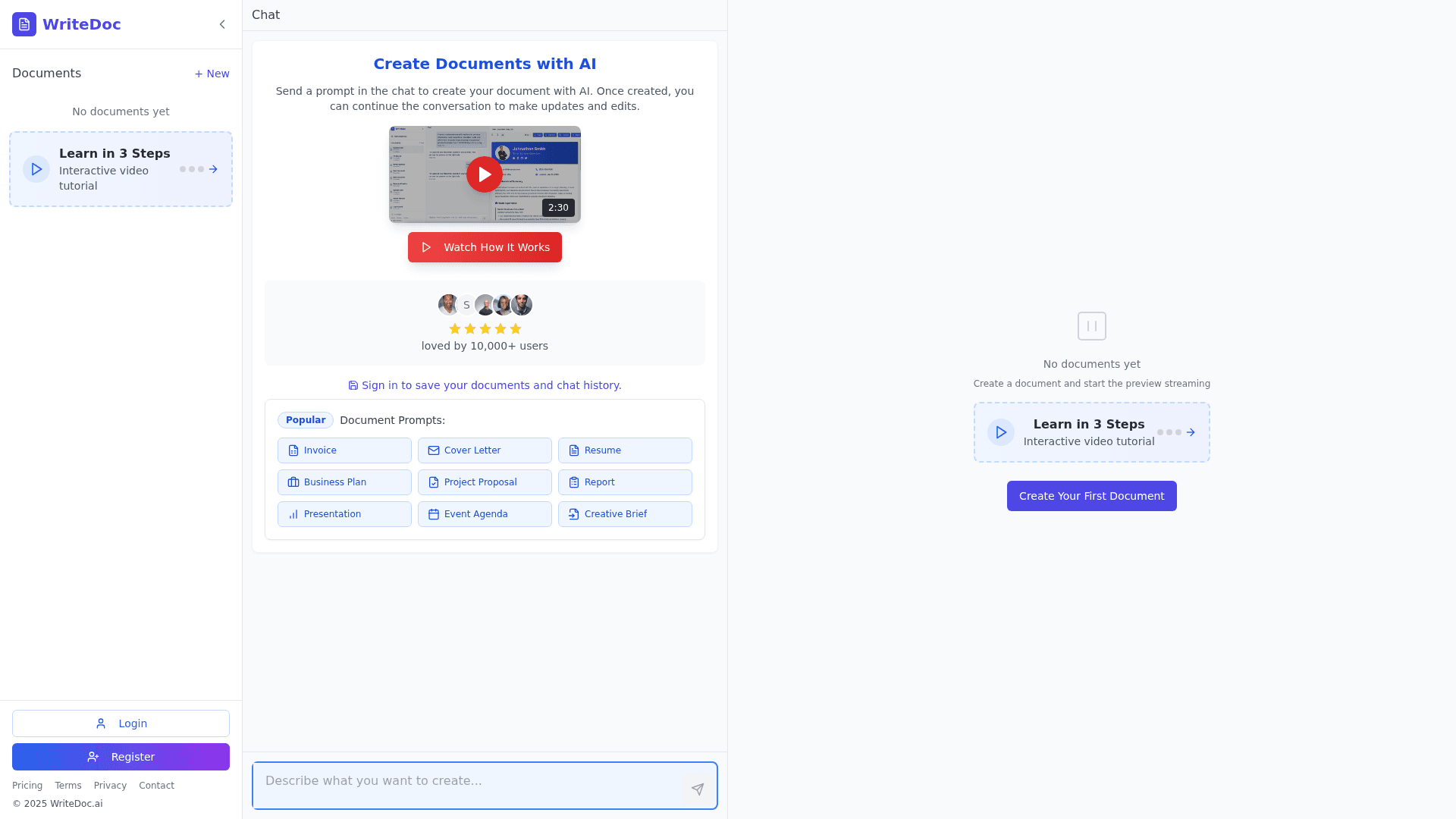Select the Cover Letter prompt
The image size is (1456, 819).
(x=485, y=450)
